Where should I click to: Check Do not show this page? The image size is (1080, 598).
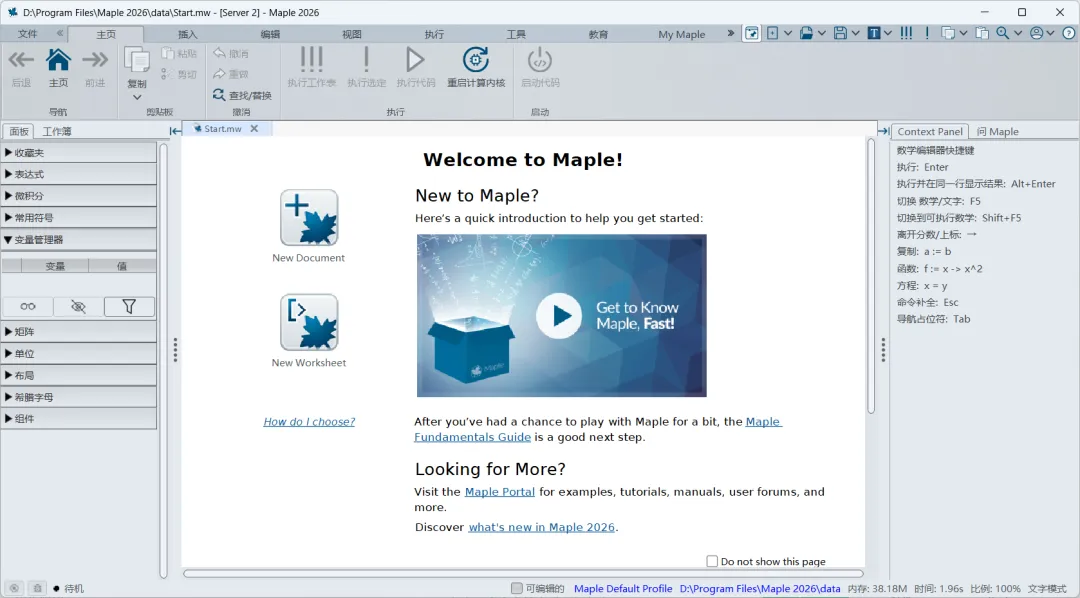(x=712, y=561)
